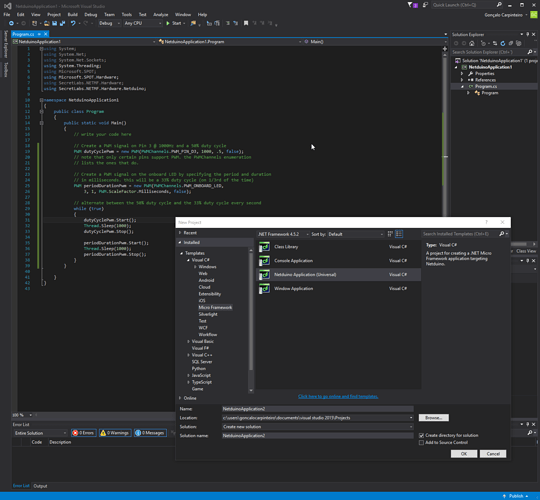Open the Solution dropdown showing Create new solution

[318, 427]
